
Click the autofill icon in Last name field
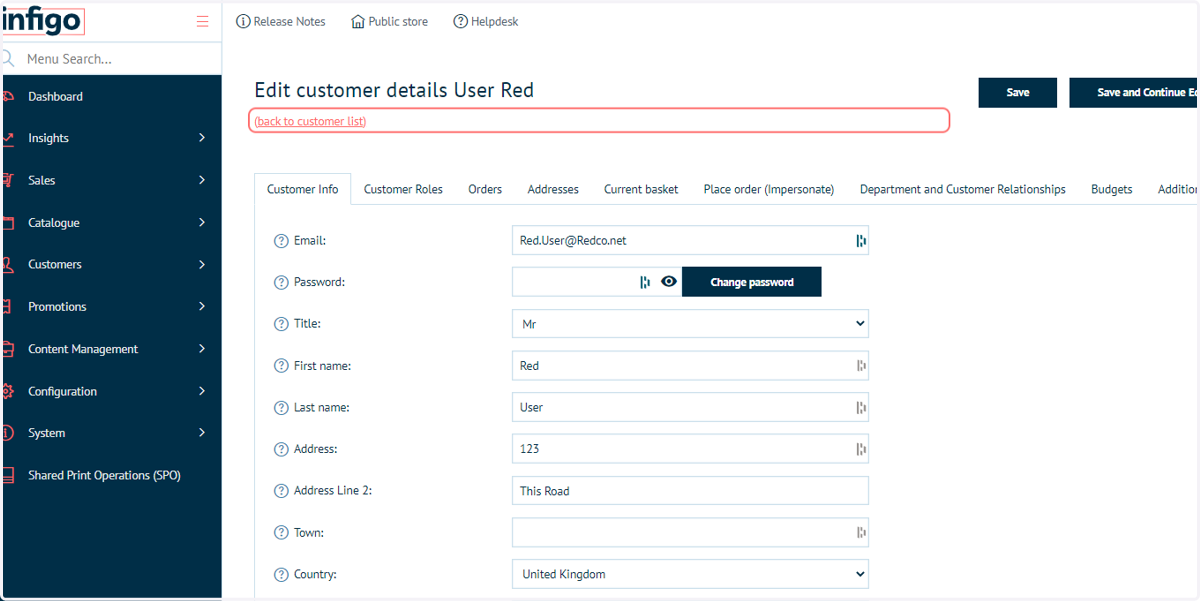(x=861, y=408)
